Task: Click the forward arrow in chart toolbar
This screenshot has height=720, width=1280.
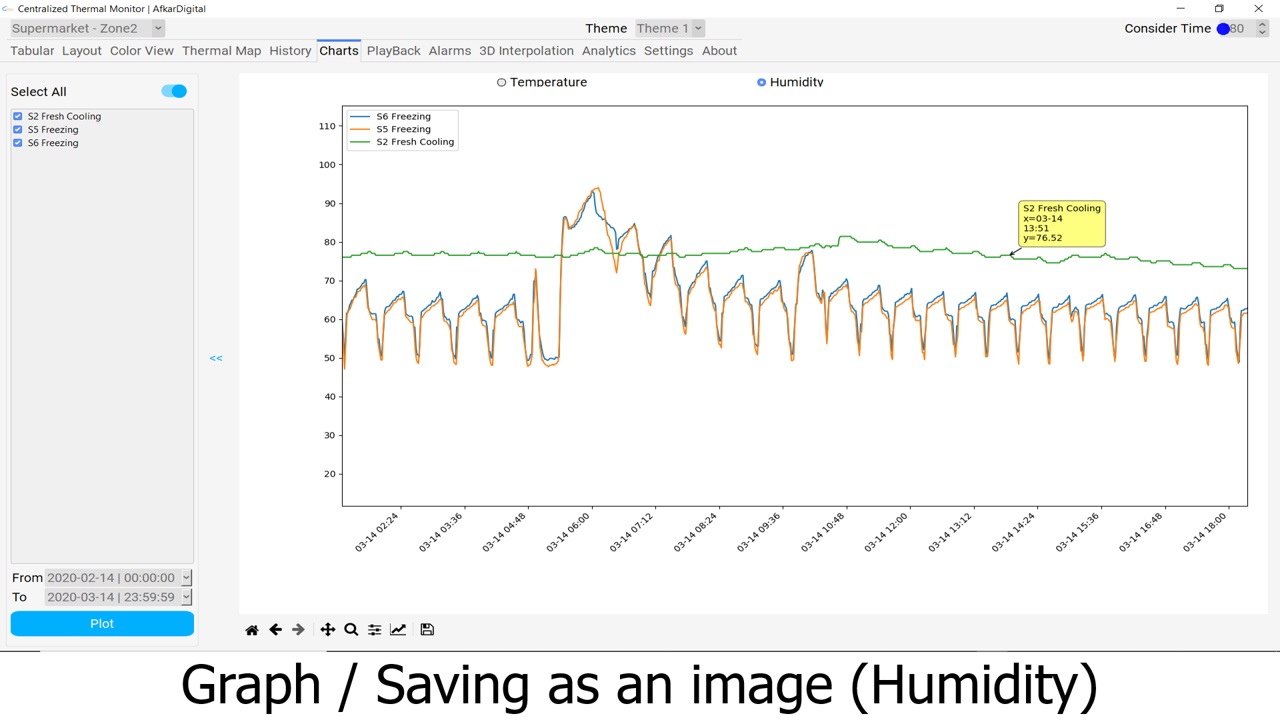Action: coord(298,630)
